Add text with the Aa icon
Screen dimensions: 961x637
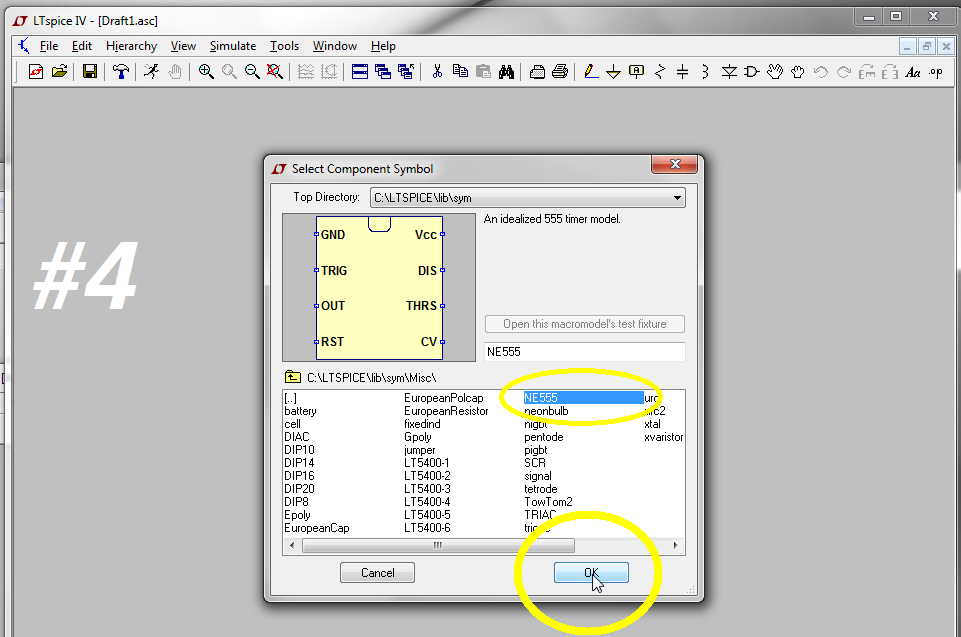pyautogui.click(x=913, y=72)
